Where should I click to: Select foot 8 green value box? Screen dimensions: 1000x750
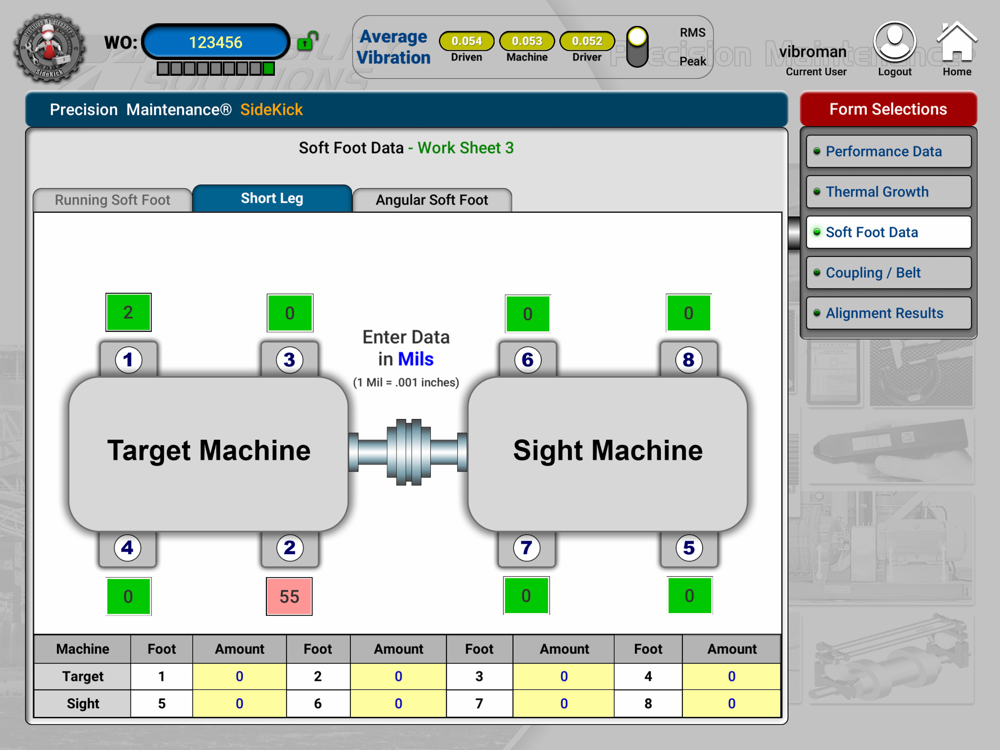coord(688,313)
